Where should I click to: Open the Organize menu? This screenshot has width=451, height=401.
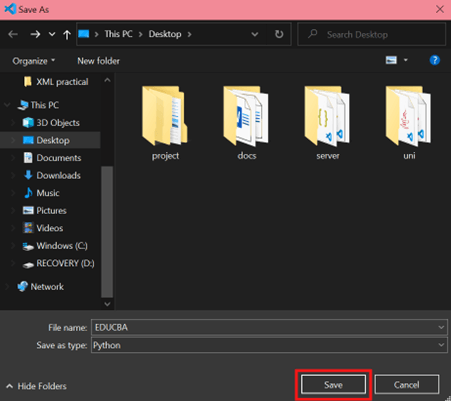34,61
